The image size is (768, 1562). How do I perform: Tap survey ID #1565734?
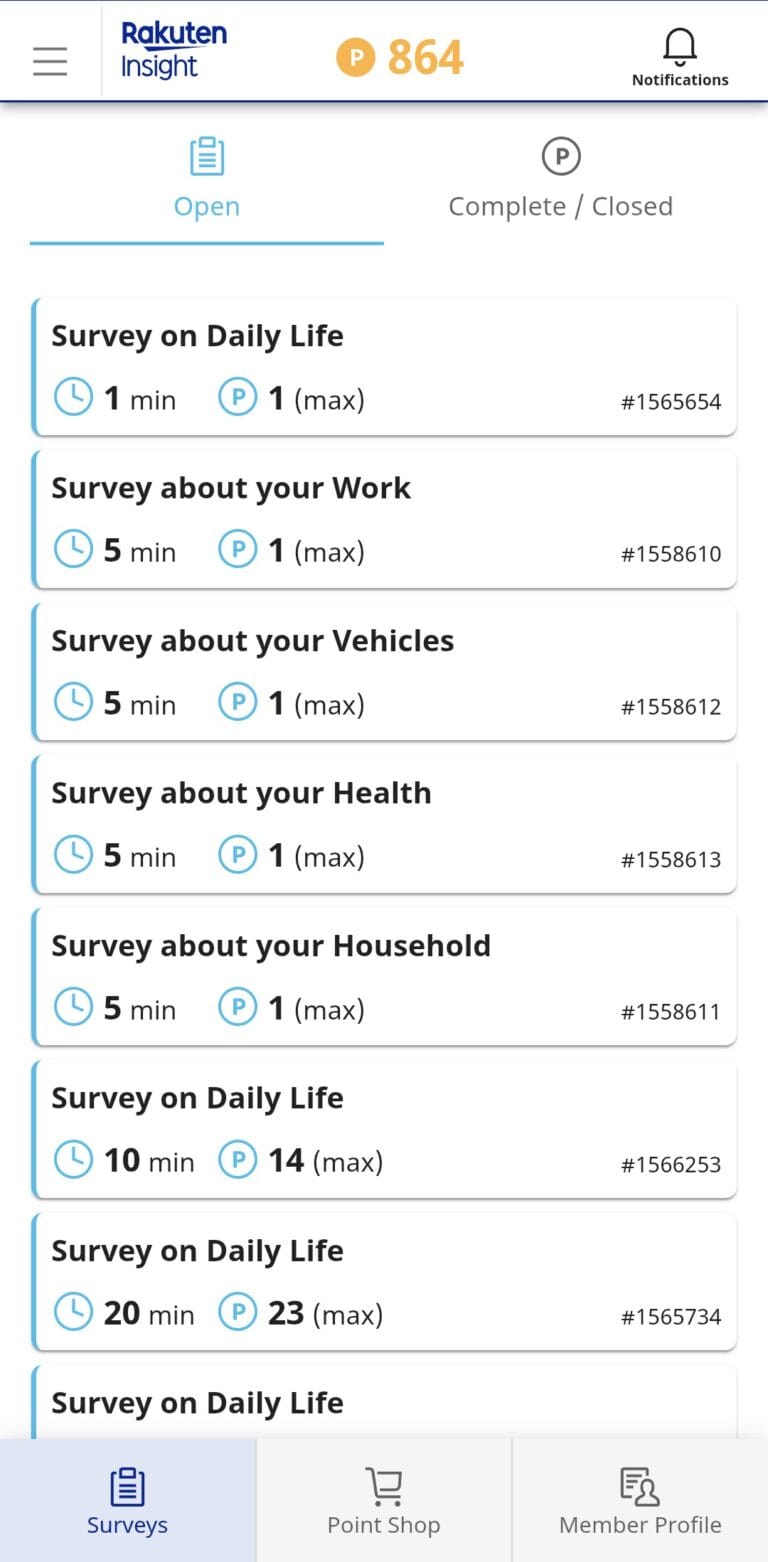(x=671, y=1316)
